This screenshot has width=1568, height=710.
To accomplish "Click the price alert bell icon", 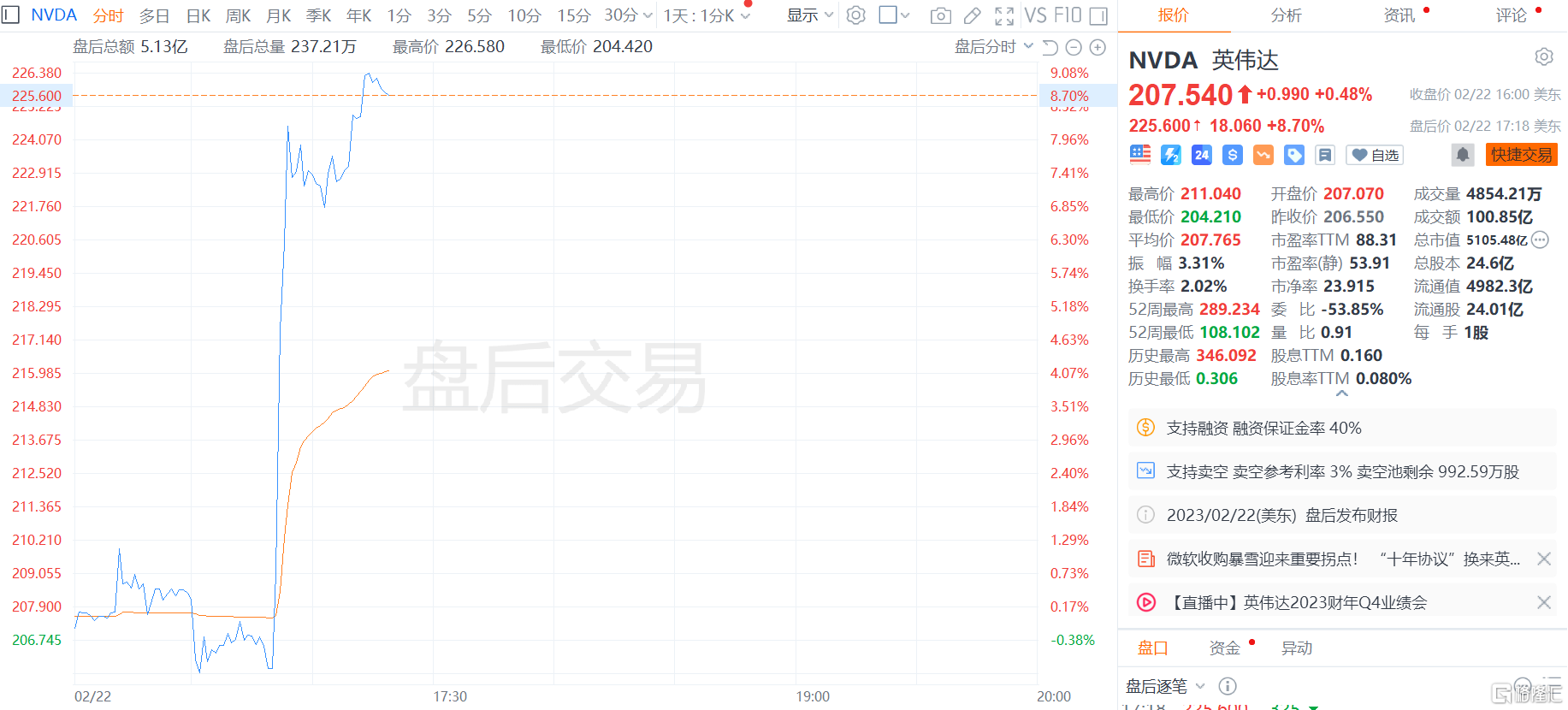I will tap(1463, 155).
